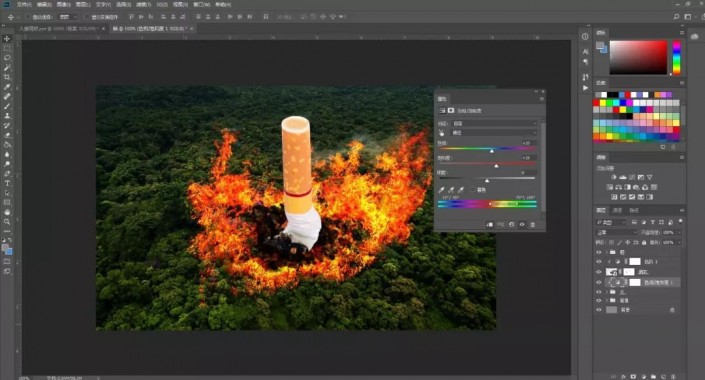The width and height of the screenshot is (705, 380).
Task: Select the Move tool
Action: coord(7,39)
